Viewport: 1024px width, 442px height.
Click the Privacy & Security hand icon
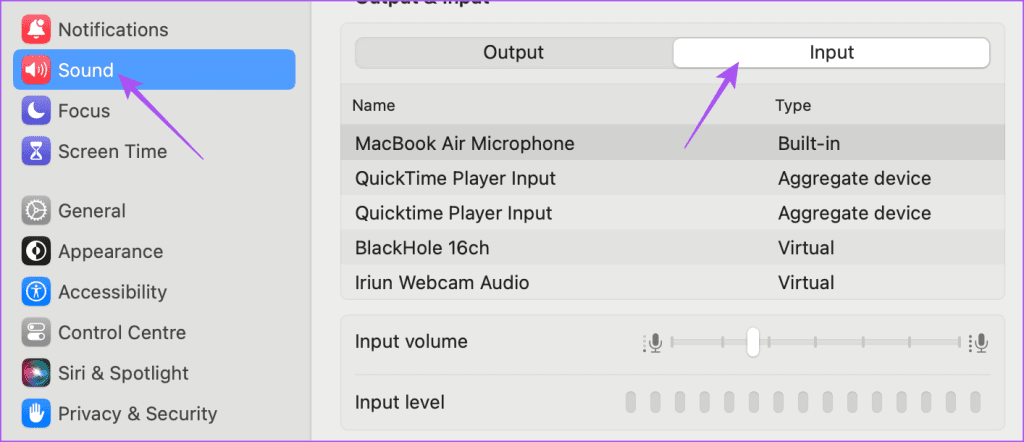click(36, 413)
